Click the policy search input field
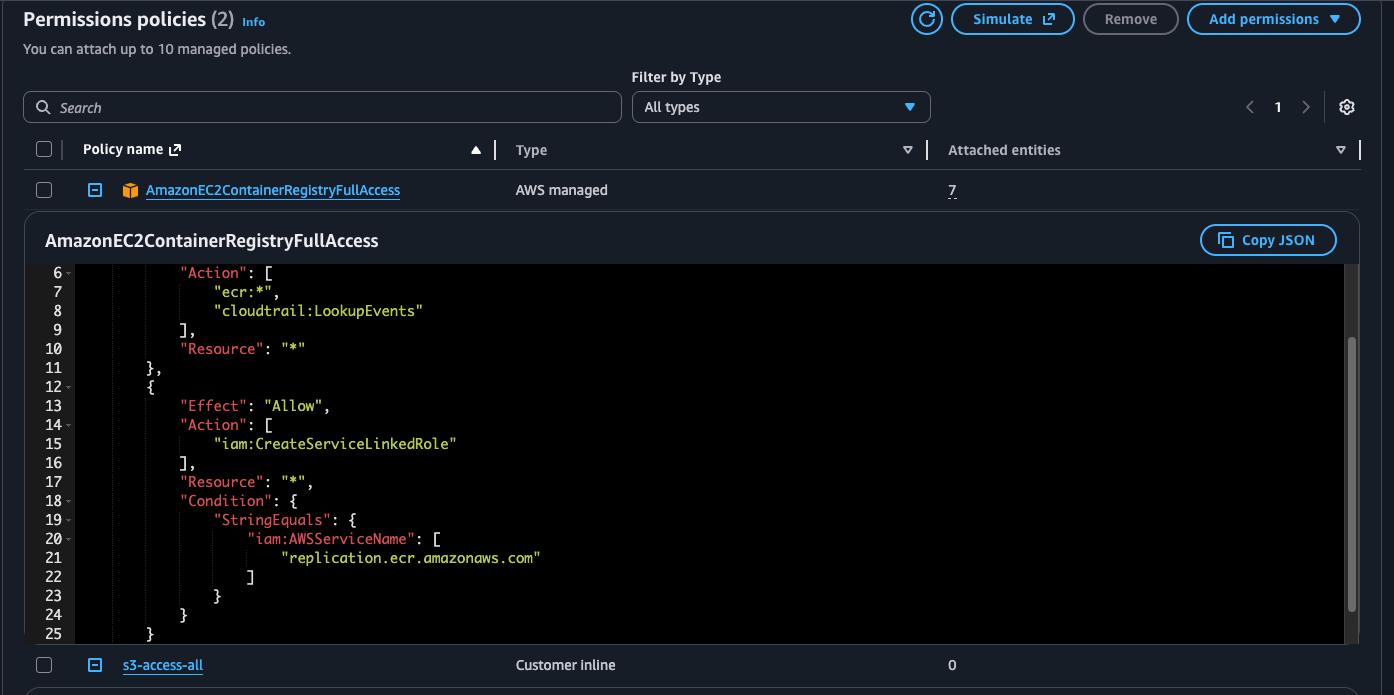The height and width of the screenshot is (695, 1394). pos(322,107)
